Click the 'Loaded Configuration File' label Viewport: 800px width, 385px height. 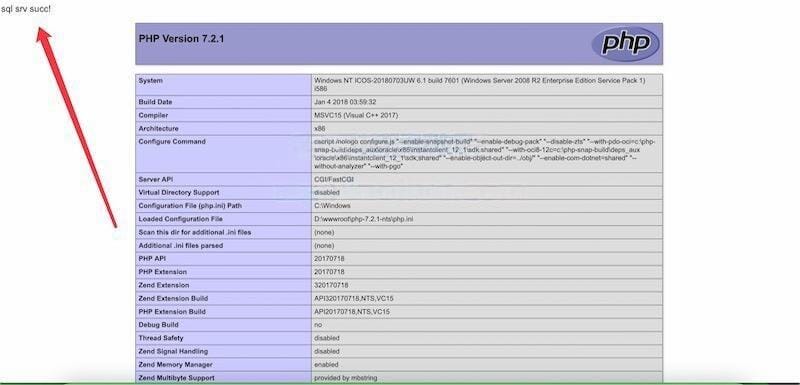(x=181, y=219)
